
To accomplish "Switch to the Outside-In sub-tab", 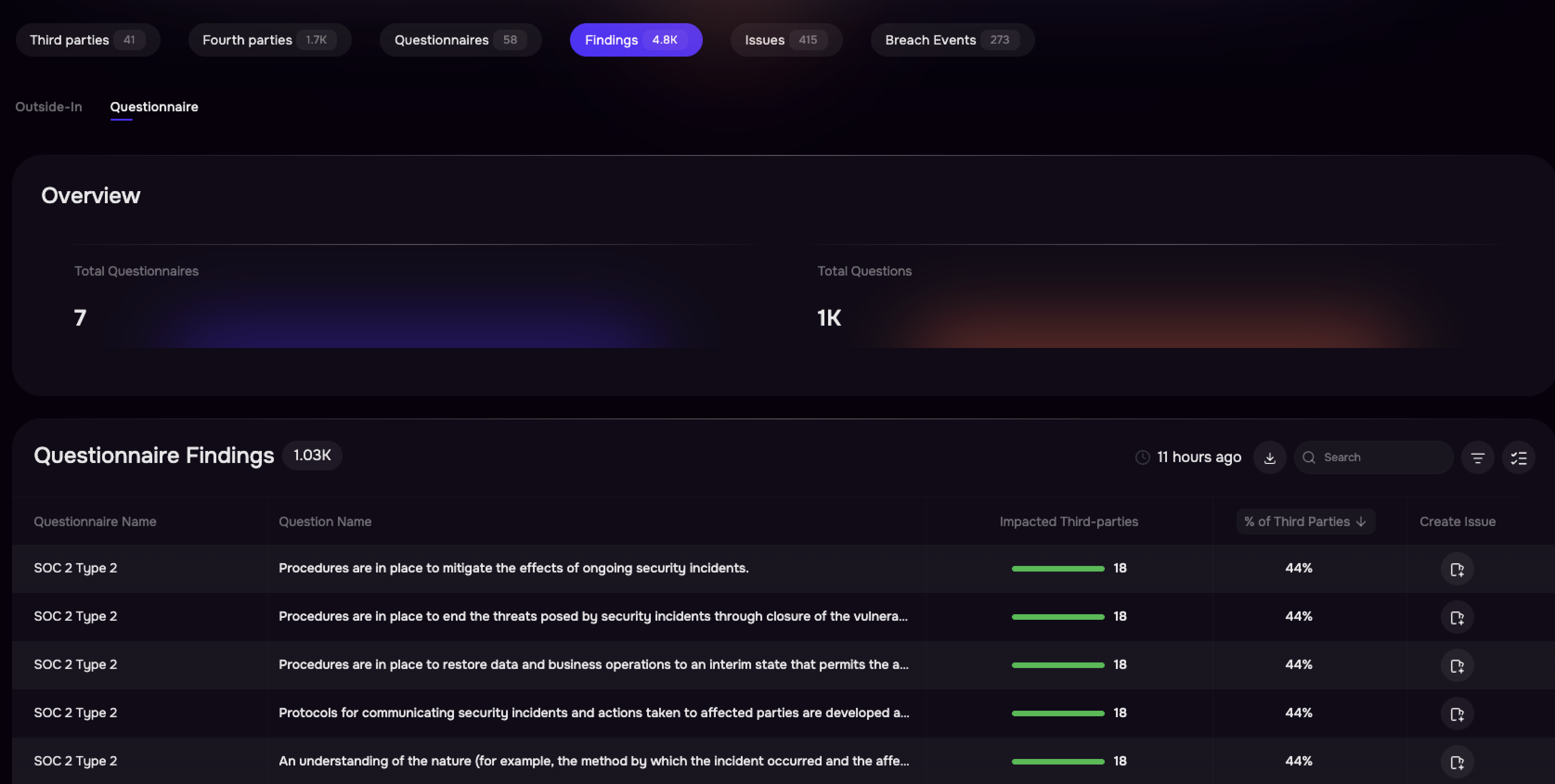I will (x=48, y=107).
